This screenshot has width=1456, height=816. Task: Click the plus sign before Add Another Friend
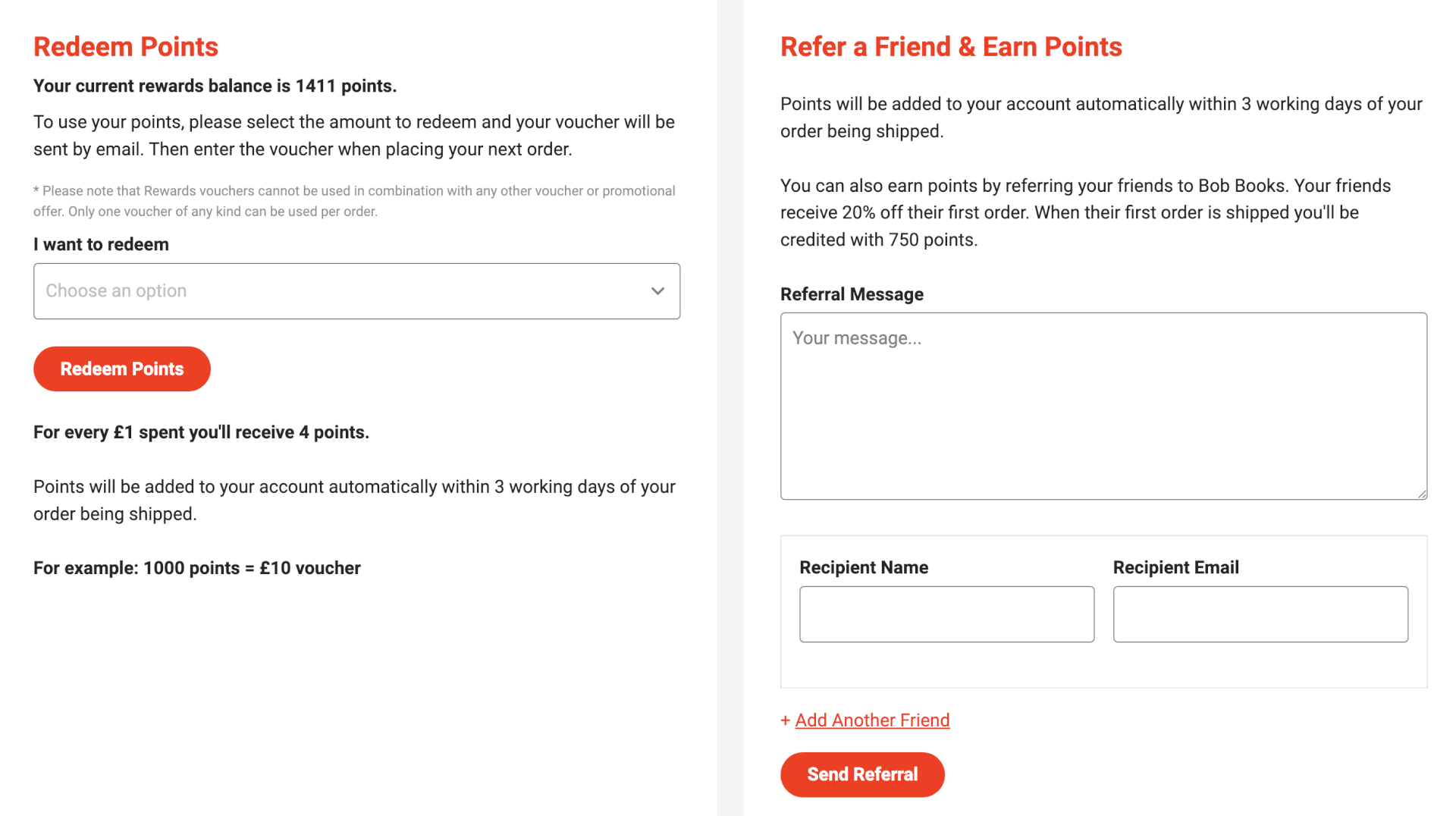[x=786, y=720]
